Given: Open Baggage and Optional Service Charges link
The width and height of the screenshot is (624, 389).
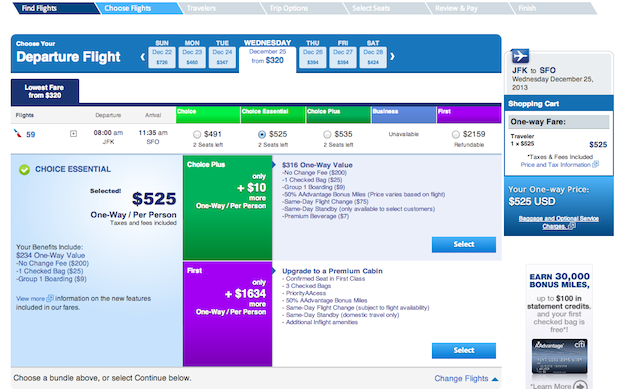Looking at the screenshot, I should point(558,222).
